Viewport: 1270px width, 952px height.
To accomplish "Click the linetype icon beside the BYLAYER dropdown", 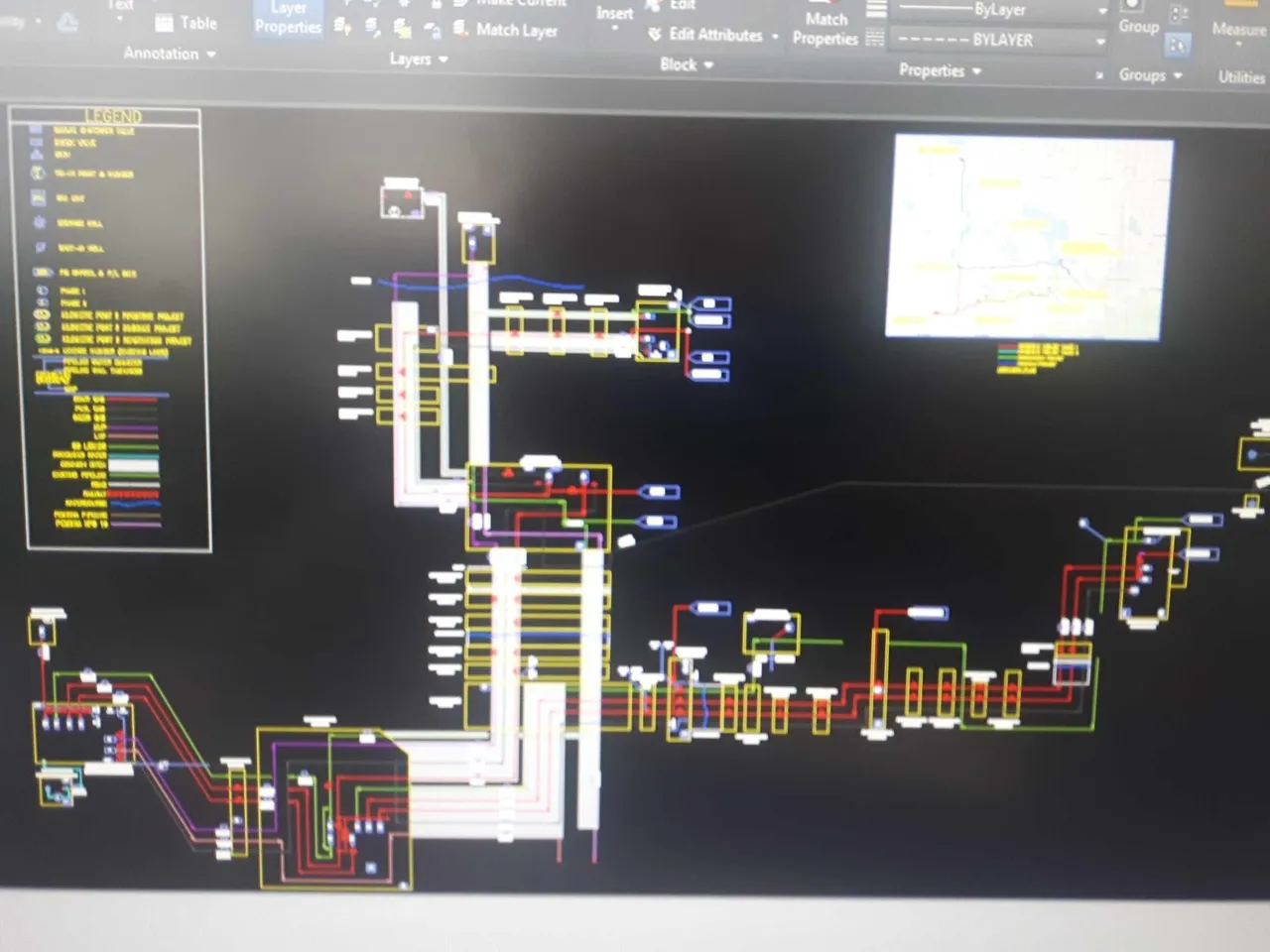I will pyautogui.click(x=875, y=39).
